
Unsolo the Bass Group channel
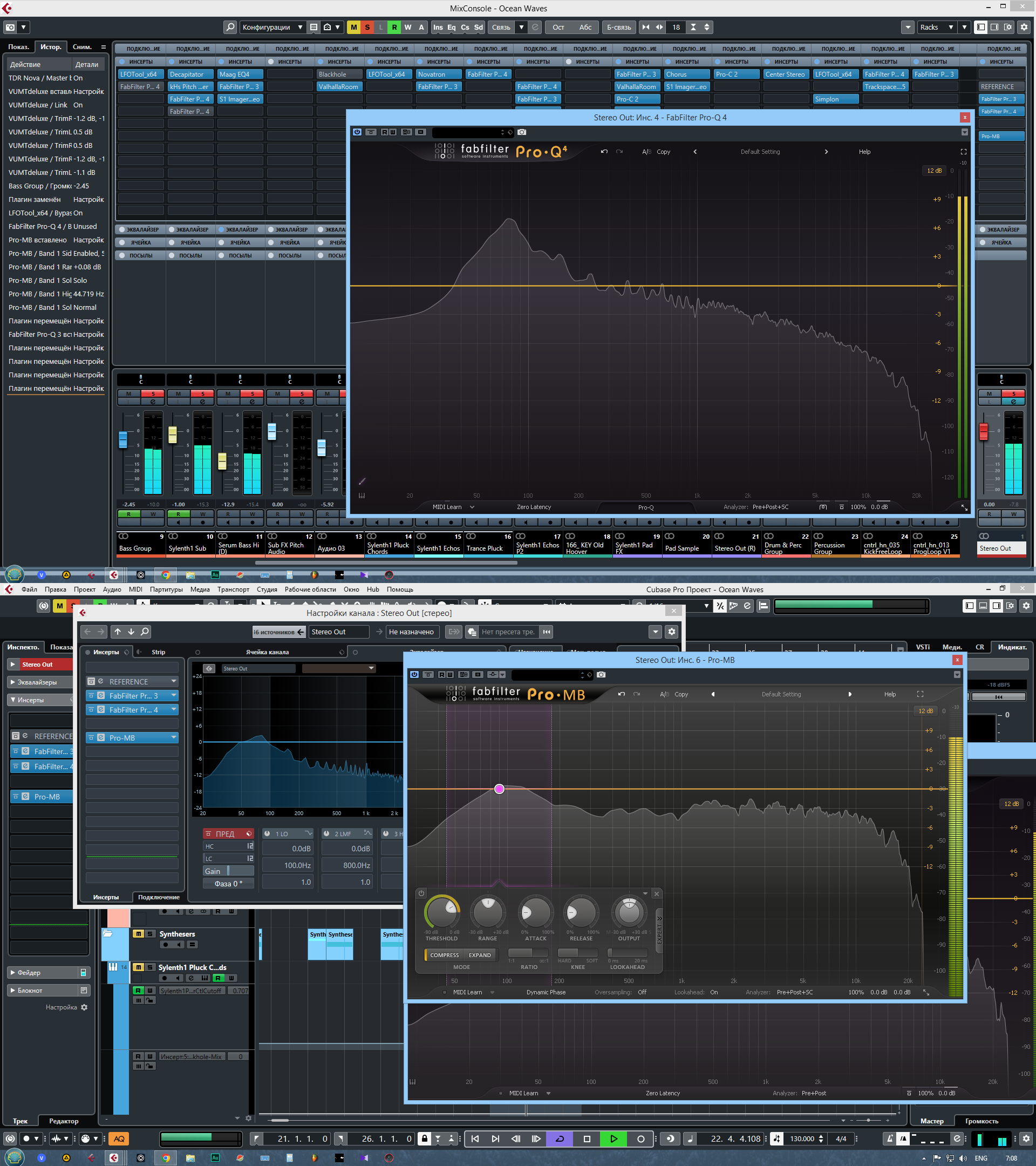pyautogui.click(x=152, y=394)
